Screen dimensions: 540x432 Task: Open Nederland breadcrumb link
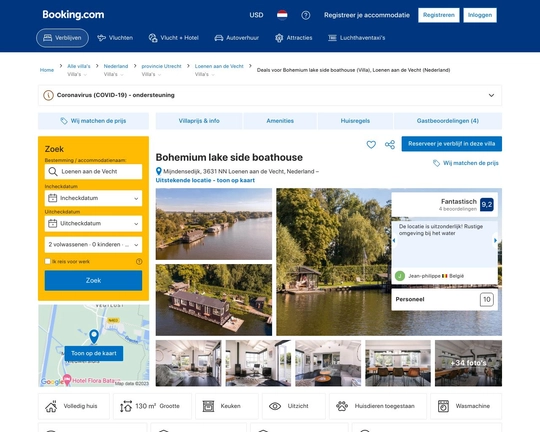point(116,66)
